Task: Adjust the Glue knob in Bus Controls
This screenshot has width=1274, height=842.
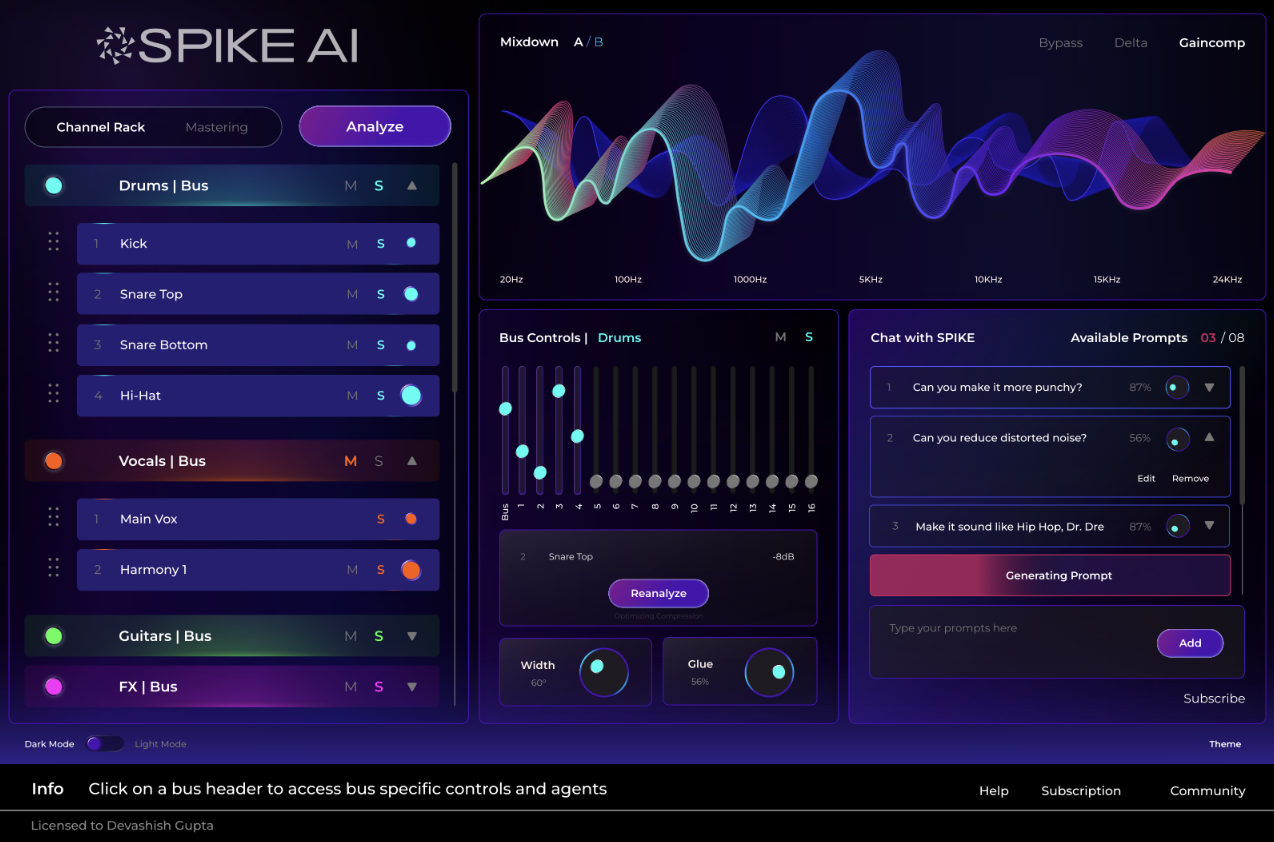Action: 769,671
